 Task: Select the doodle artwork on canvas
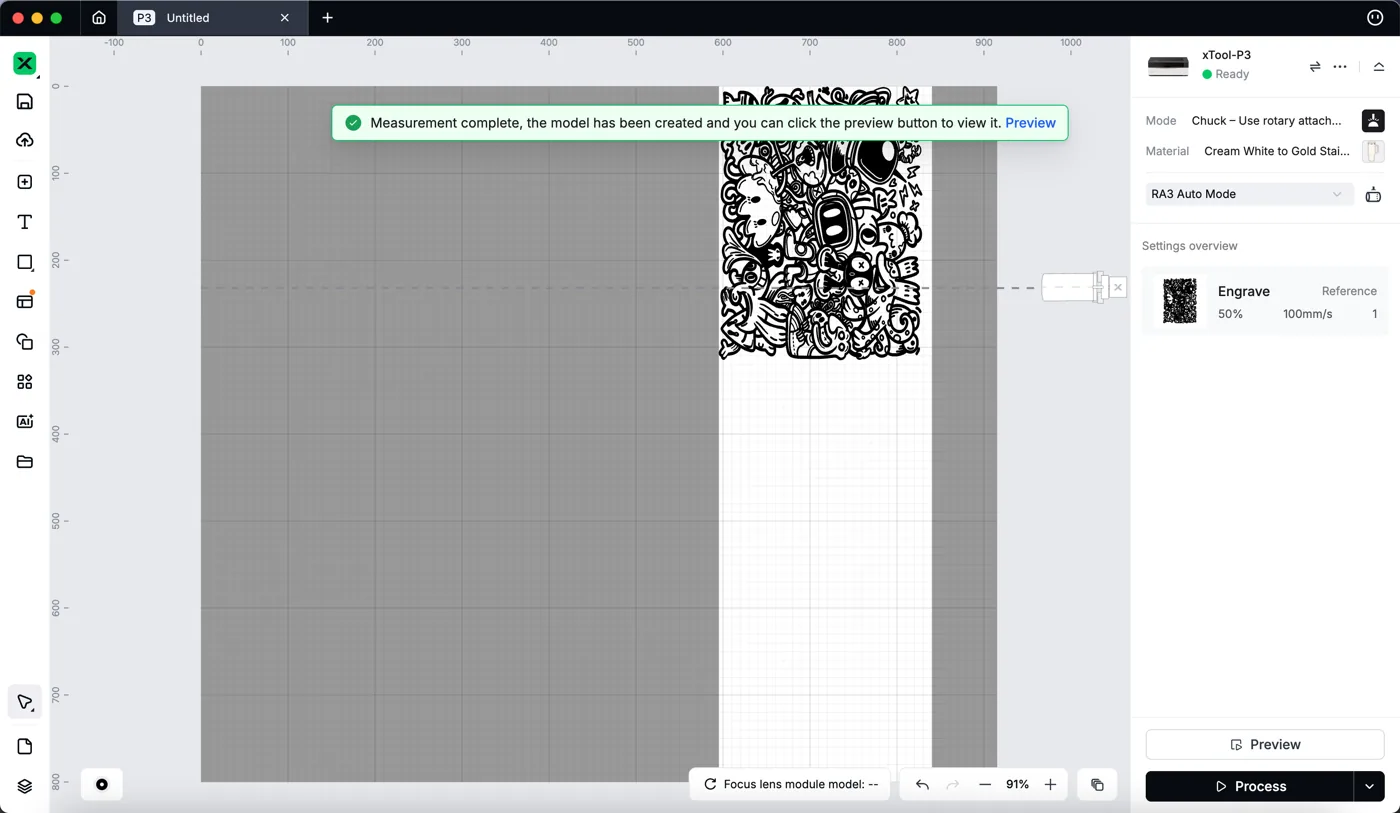(821, 222)
